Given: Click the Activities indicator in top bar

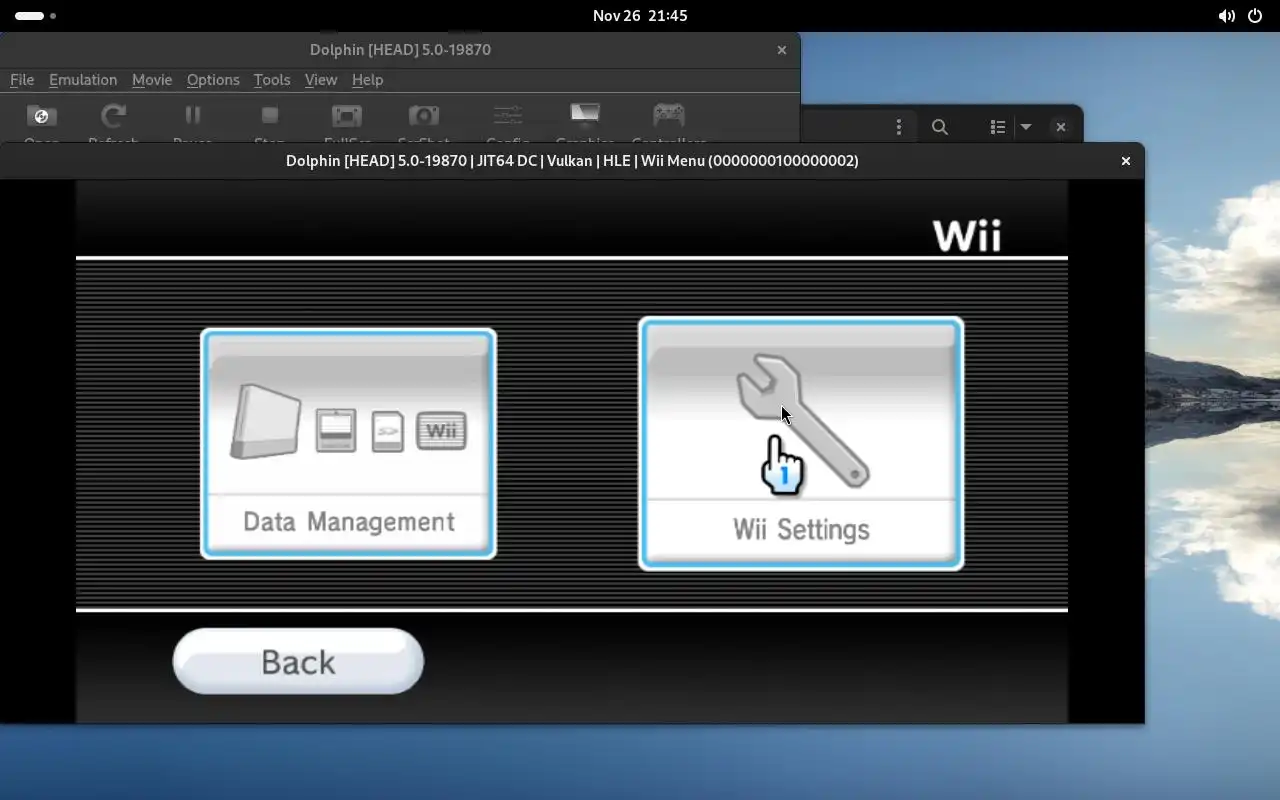Looking at the screenshot, I should (35, 16).
